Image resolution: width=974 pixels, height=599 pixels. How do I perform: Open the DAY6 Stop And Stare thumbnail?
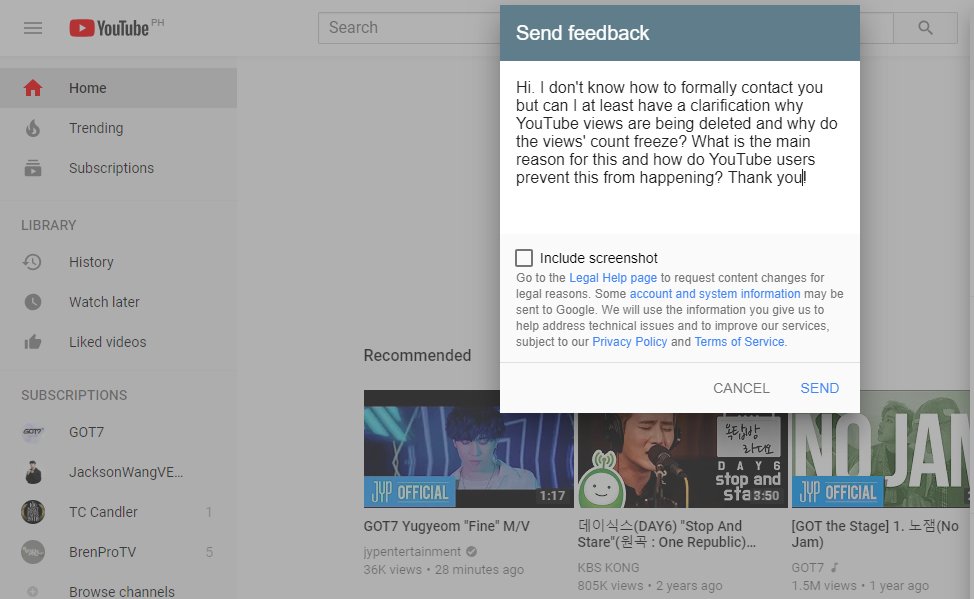tap(682, 460)
